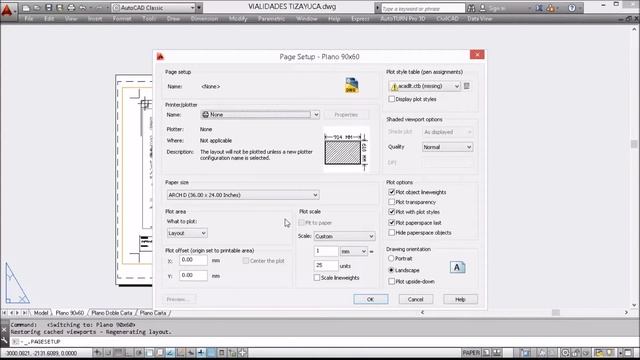Open the Format menu
640x360 pixels.
tap(122, 19)
